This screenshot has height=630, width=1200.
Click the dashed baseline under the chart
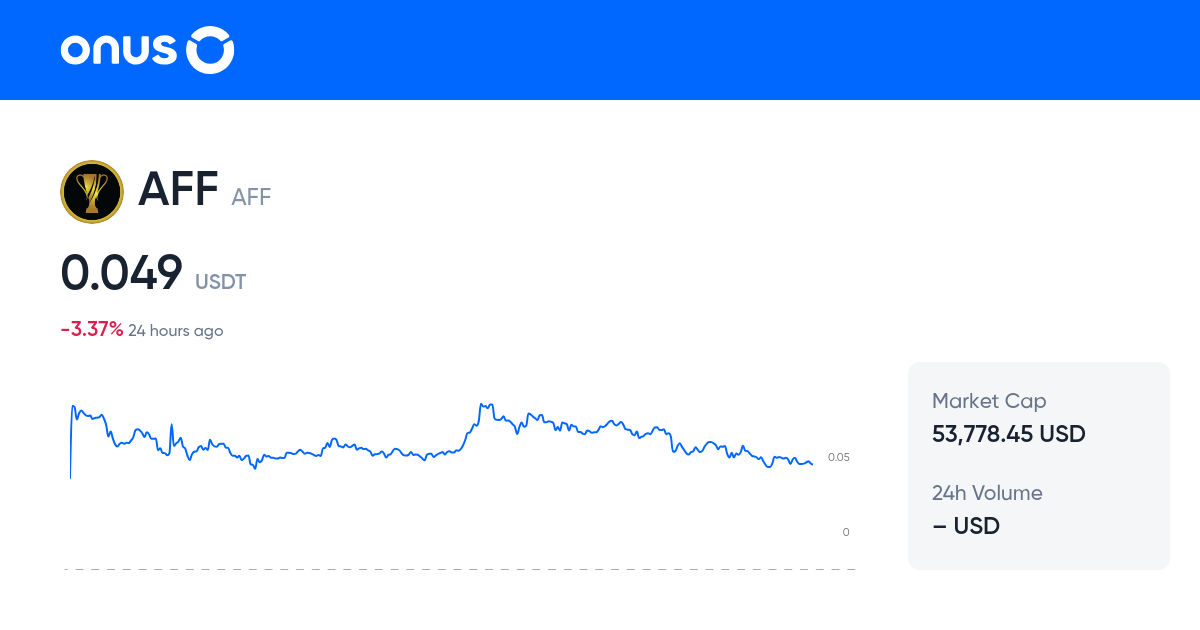[460, 570]
